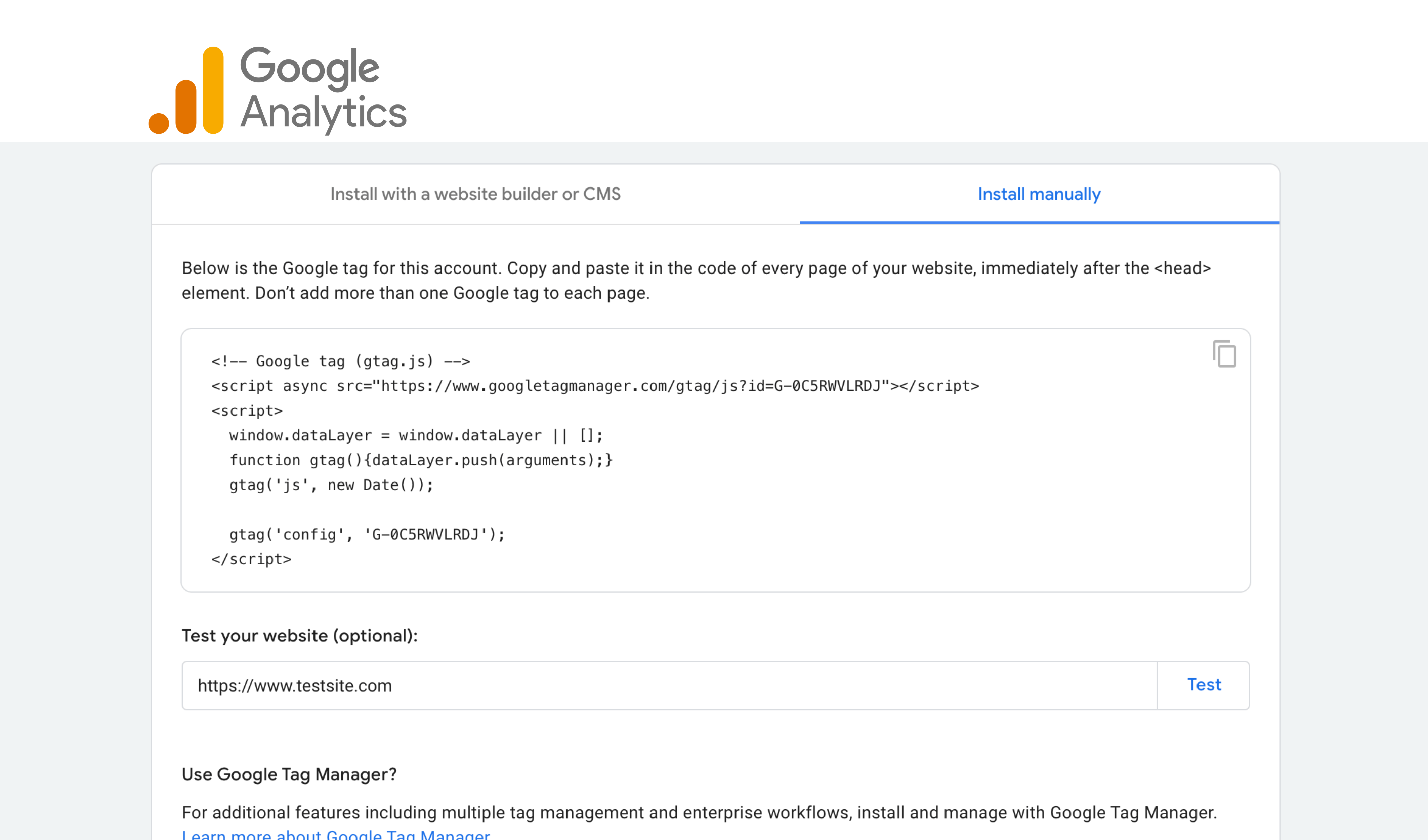
Task: Click the script async src code line
Action: (x=595, y=386)
